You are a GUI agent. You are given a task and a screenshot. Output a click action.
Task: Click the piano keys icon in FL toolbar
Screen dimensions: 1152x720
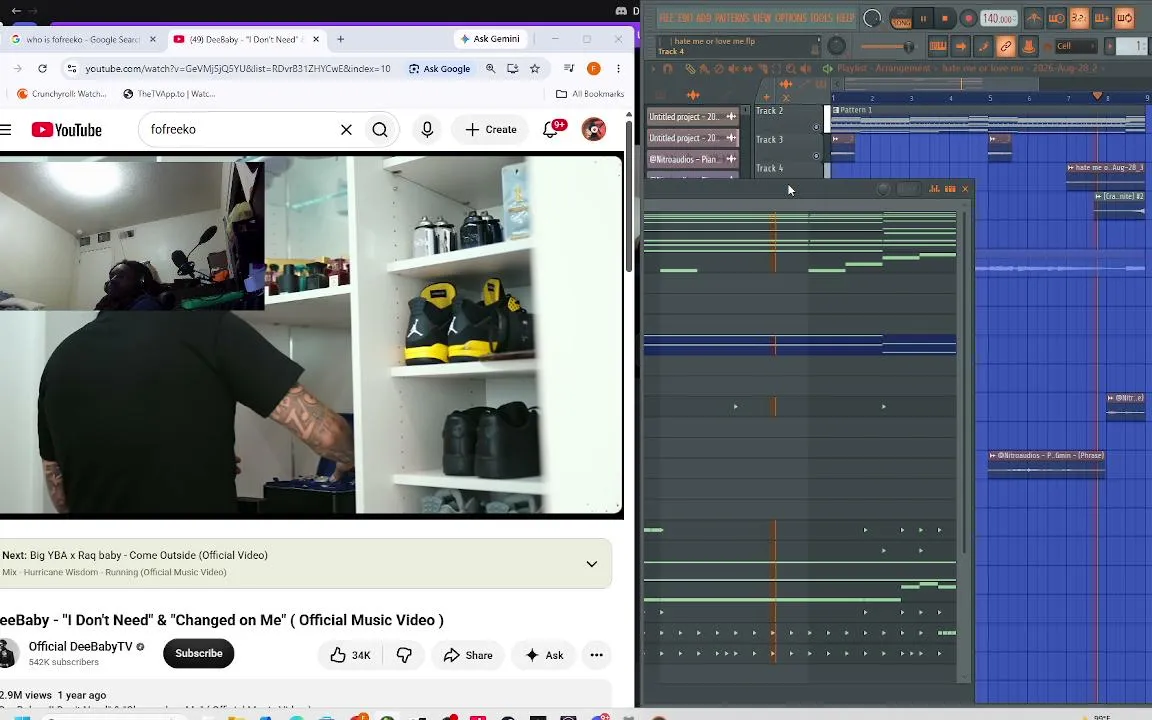point(937,46)
